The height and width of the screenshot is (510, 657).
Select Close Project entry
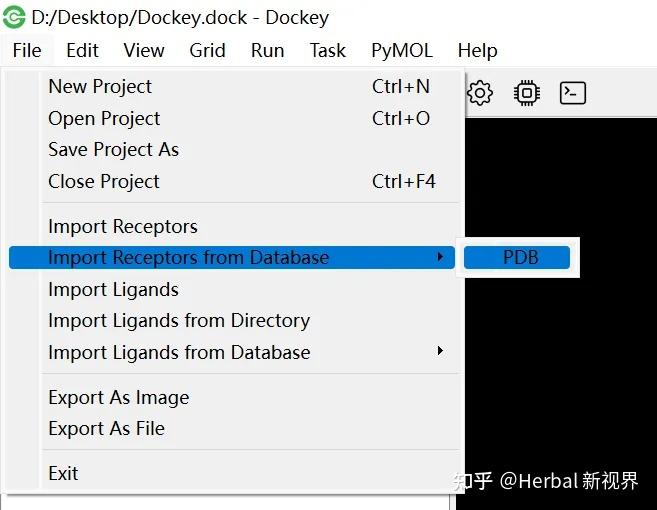point(104,181)
